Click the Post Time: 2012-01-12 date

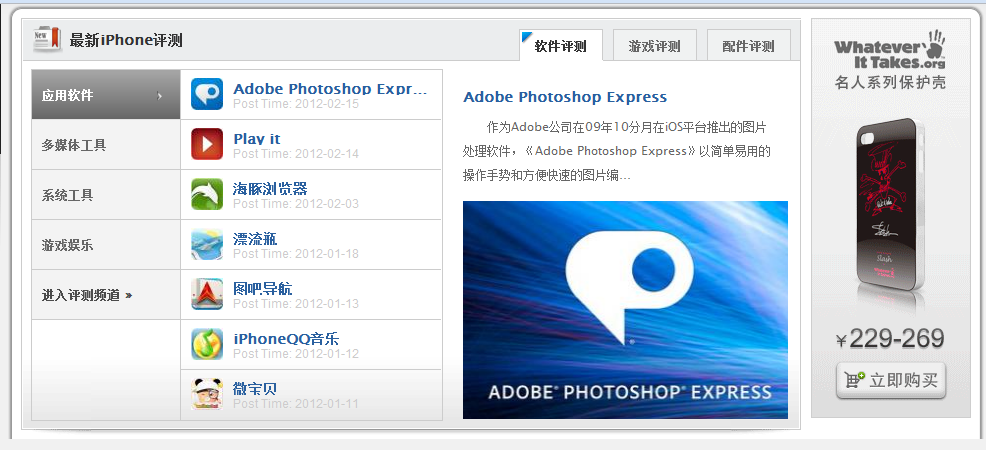point(296,353)
